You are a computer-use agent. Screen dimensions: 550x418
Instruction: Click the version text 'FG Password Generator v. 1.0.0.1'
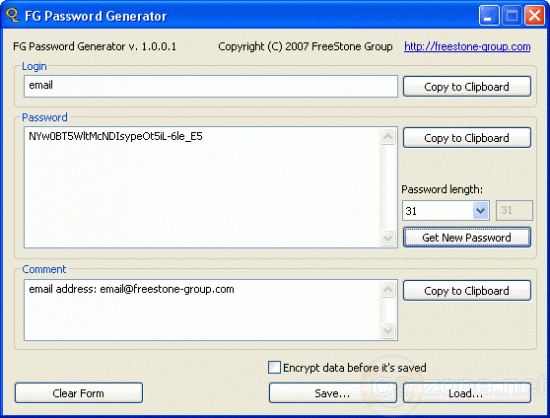click(95, 46)
